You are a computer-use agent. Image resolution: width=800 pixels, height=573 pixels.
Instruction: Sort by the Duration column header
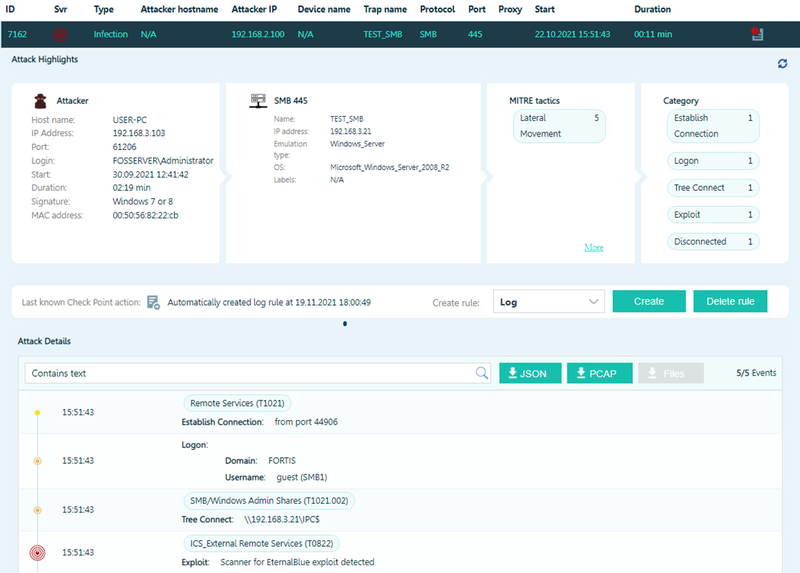coord(654,9)
